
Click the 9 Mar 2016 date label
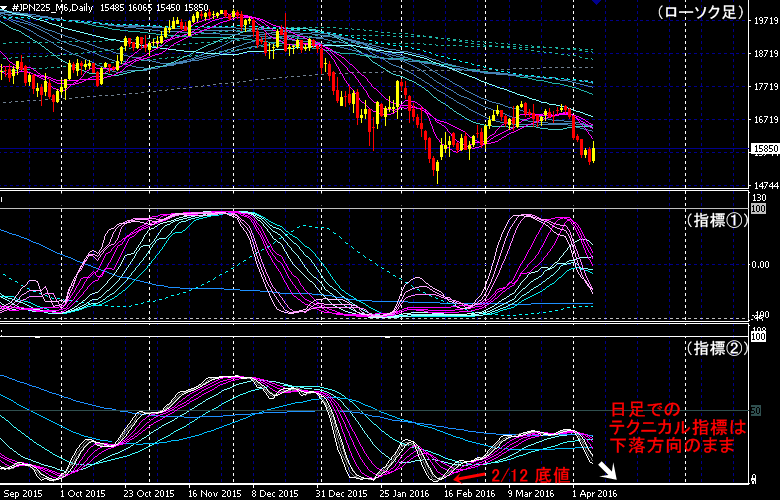click(532, 494)
